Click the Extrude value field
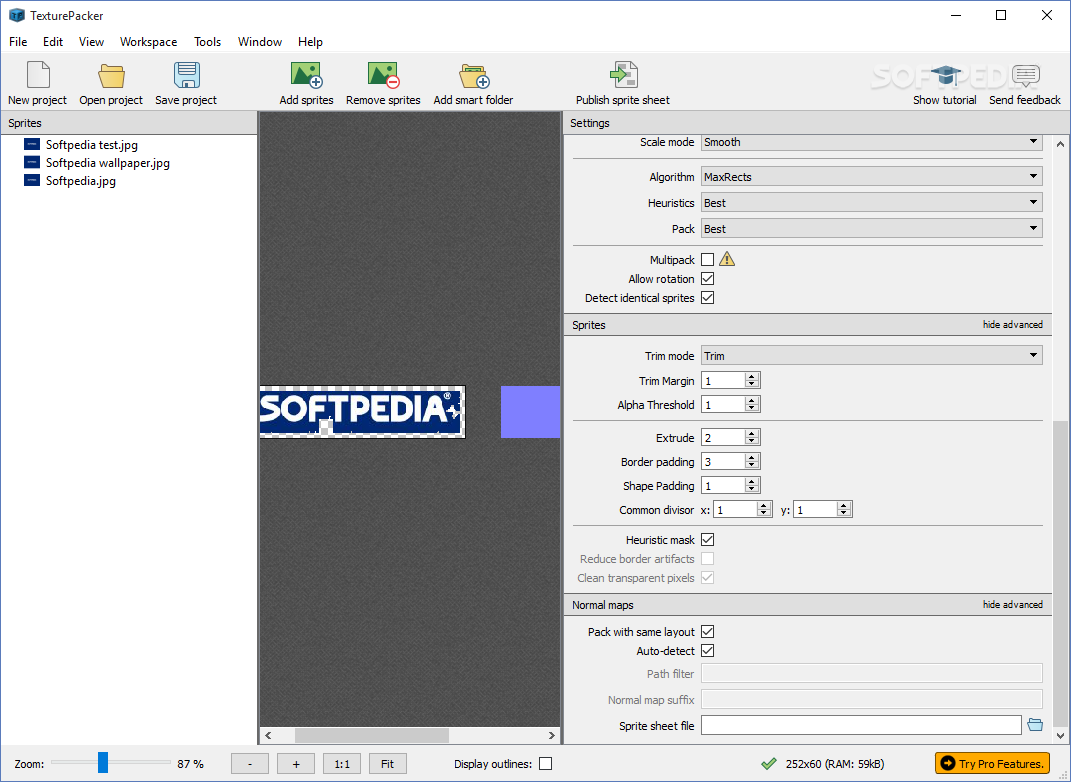This screenshot has height=782, width=1071. (x=724, y=438)
